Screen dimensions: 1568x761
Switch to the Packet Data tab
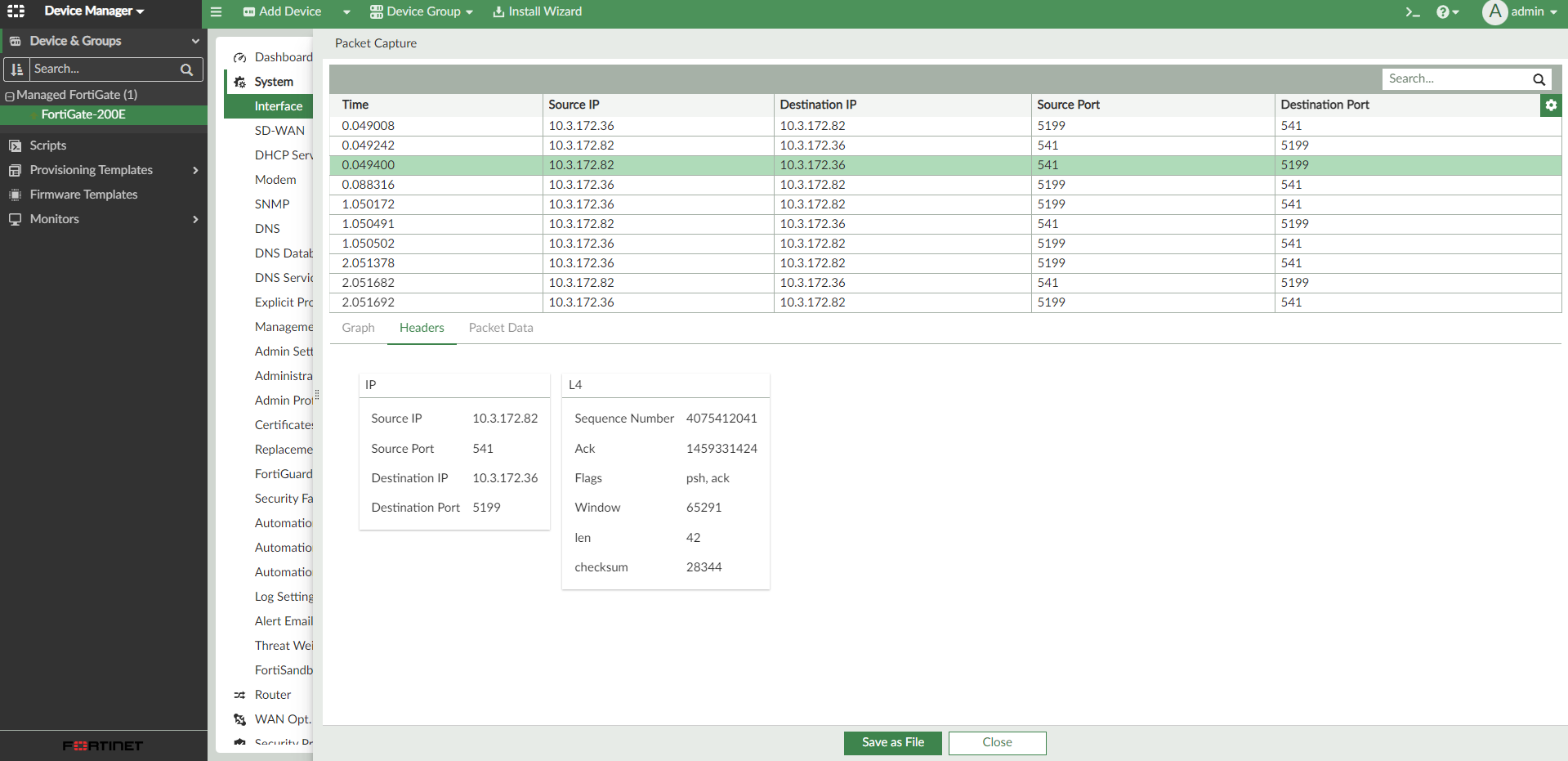500,328
